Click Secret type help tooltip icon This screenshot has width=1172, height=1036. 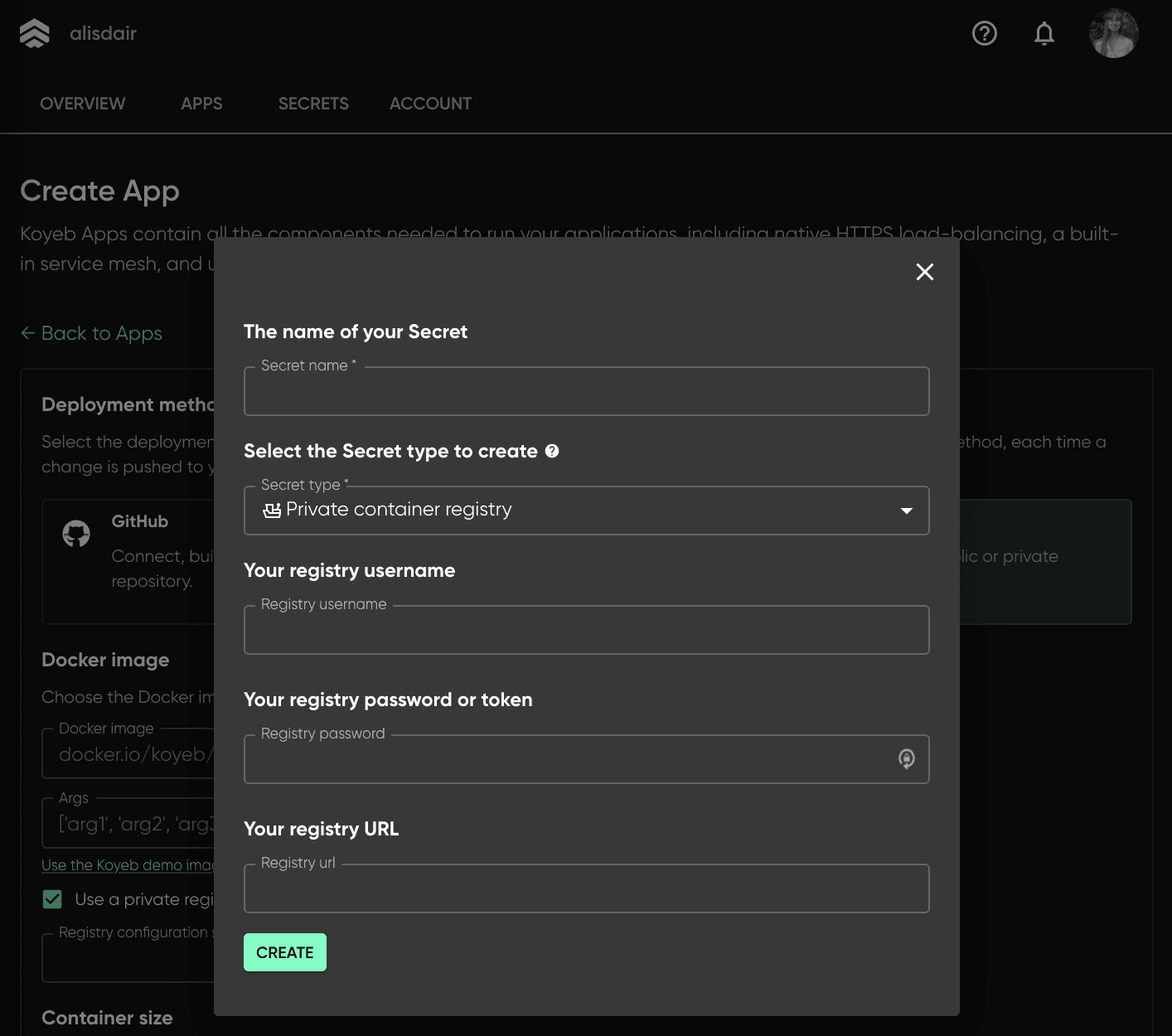click(x=552, y=451)
